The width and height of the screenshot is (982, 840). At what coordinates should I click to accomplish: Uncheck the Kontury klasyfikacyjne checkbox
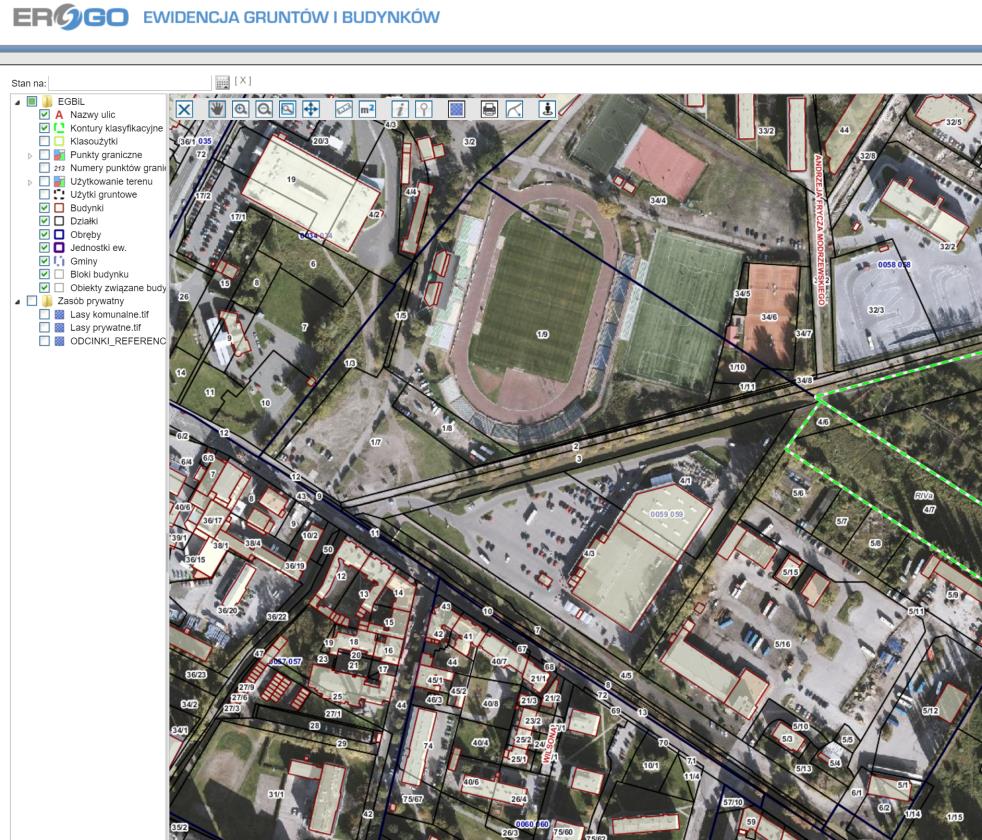pyautogui.click(x=44, y=128)
